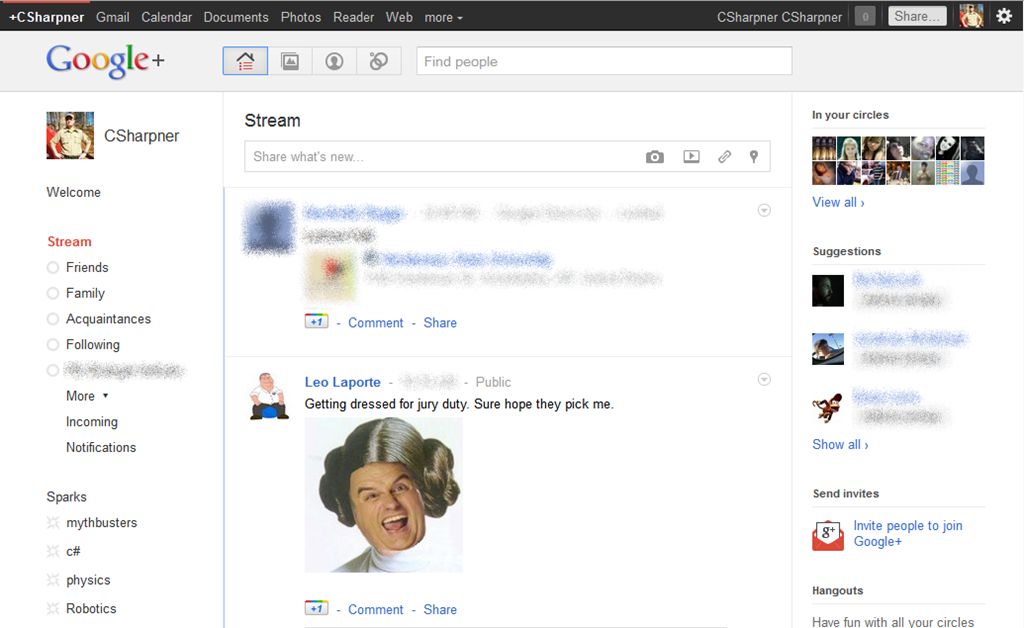Click the Google+ logo

click(x=105, y=61)
